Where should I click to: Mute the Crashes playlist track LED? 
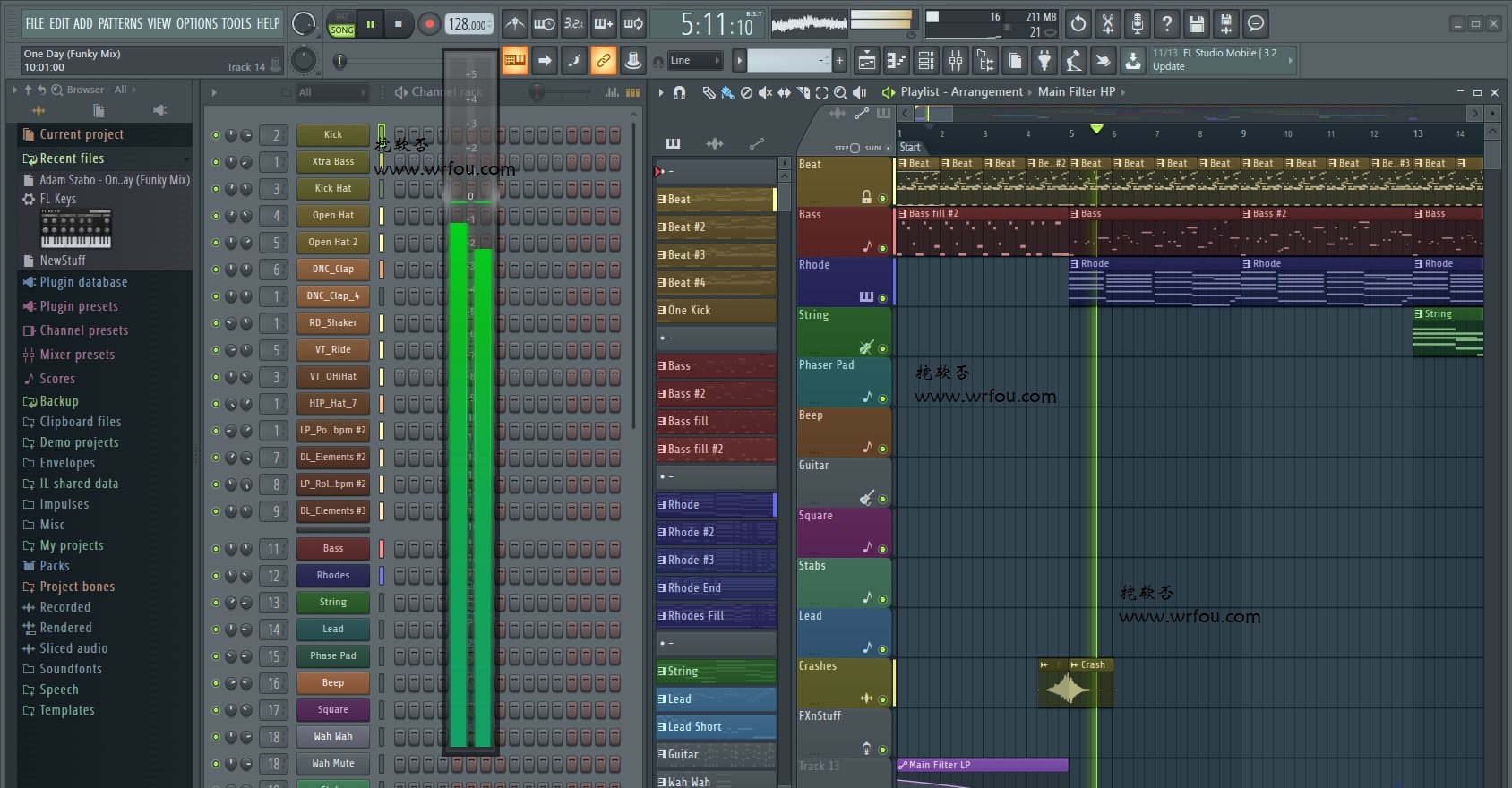882,699
